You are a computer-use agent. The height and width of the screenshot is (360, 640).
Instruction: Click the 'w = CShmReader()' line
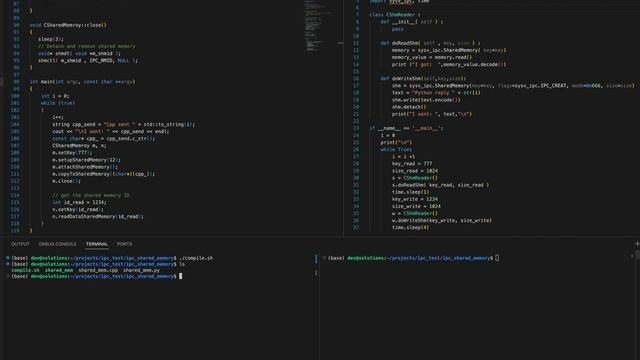tap(415, 213)
